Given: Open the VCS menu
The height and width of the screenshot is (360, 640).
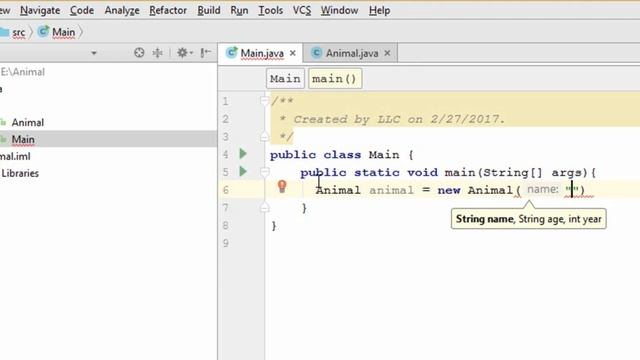Looking at the screenshot, I should (x=302, y=10).
